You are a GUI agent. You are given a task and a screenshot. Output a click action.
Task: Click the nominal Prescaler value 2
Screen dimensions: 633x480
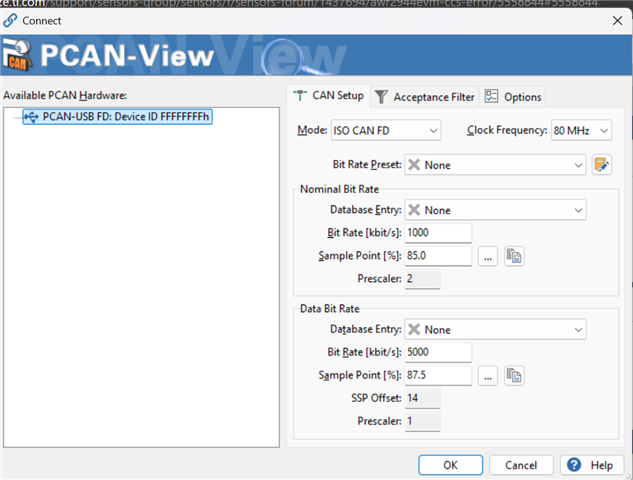click(x=422, y=279)
